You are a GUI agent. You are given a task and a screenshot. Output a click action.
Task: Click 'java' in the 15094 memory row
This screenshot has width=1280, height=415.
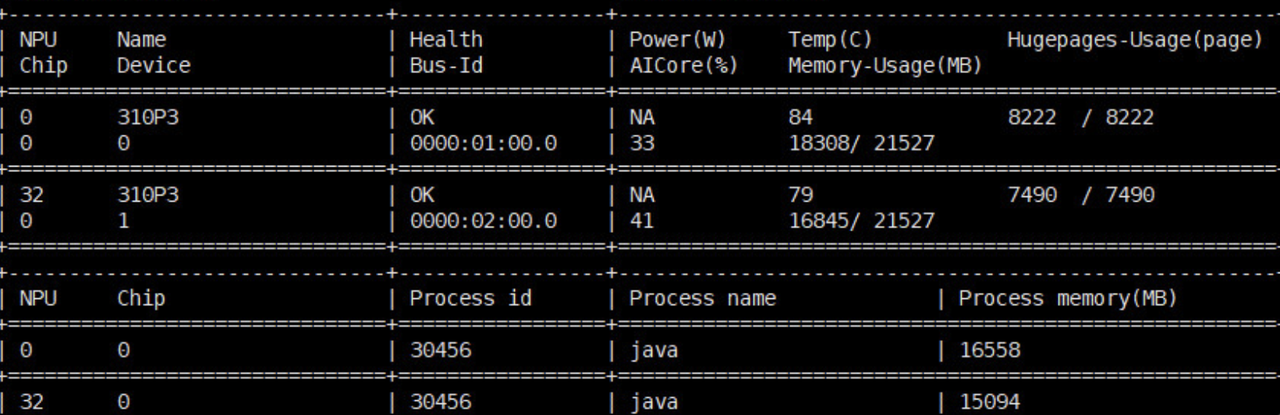click(653, 403)
